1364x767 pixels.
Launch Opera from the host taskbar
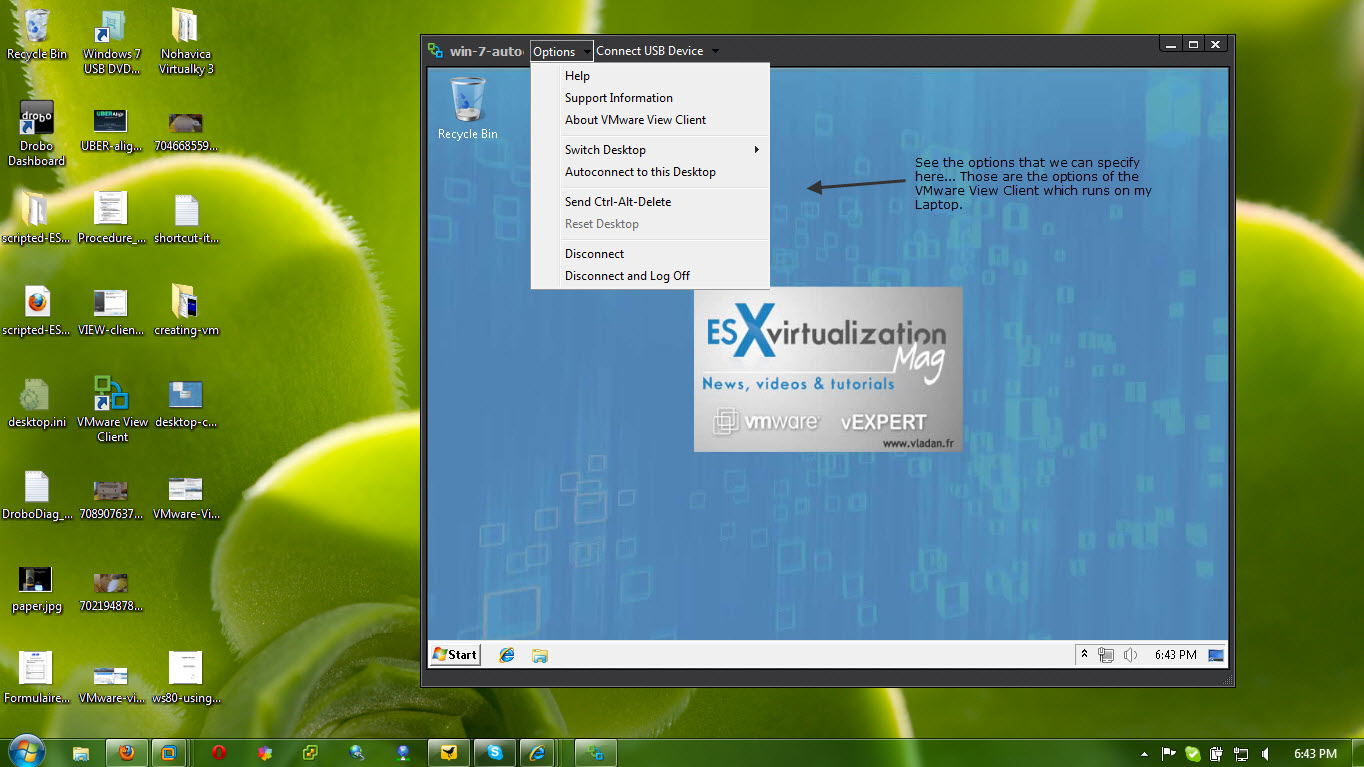click(x=218, y=753)
